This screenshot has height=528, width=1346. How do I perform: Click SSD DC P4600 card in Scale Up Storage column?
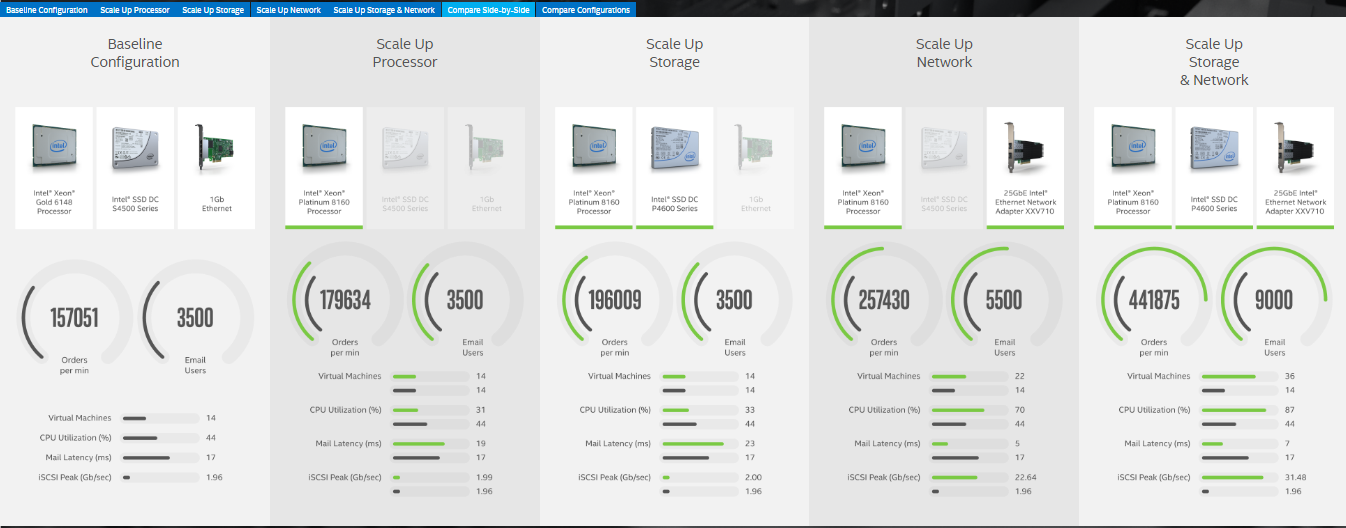coord(675,168)
